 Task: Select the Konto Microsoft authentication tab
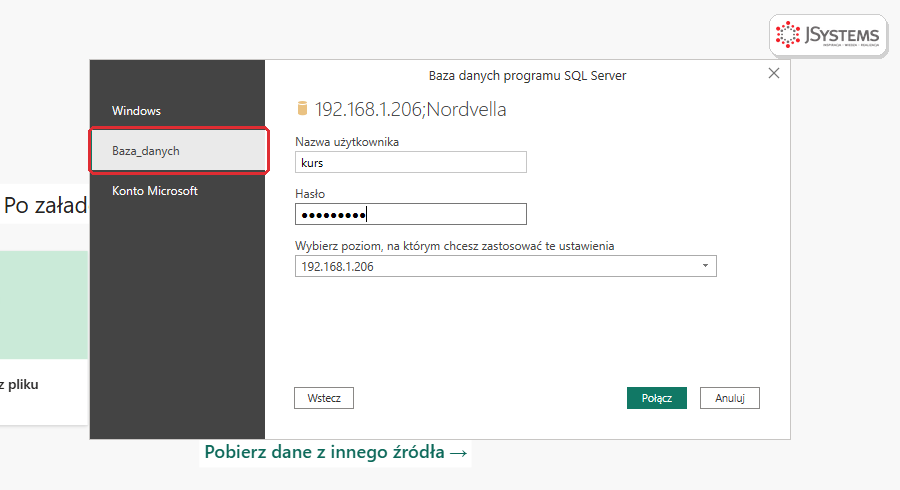click(177, 191)
